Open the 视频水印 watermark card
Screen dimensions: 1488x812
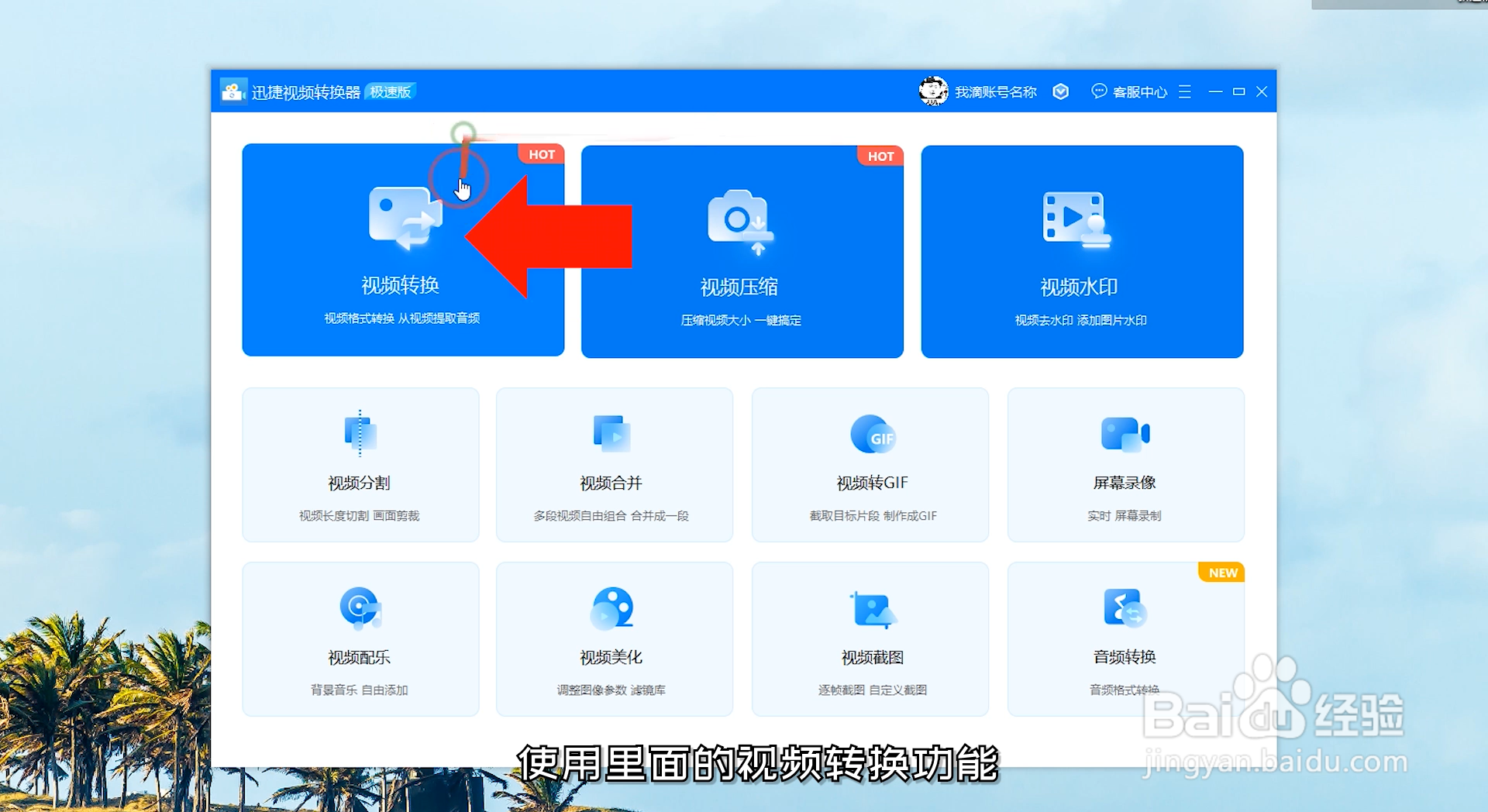tap(1082, 252)
